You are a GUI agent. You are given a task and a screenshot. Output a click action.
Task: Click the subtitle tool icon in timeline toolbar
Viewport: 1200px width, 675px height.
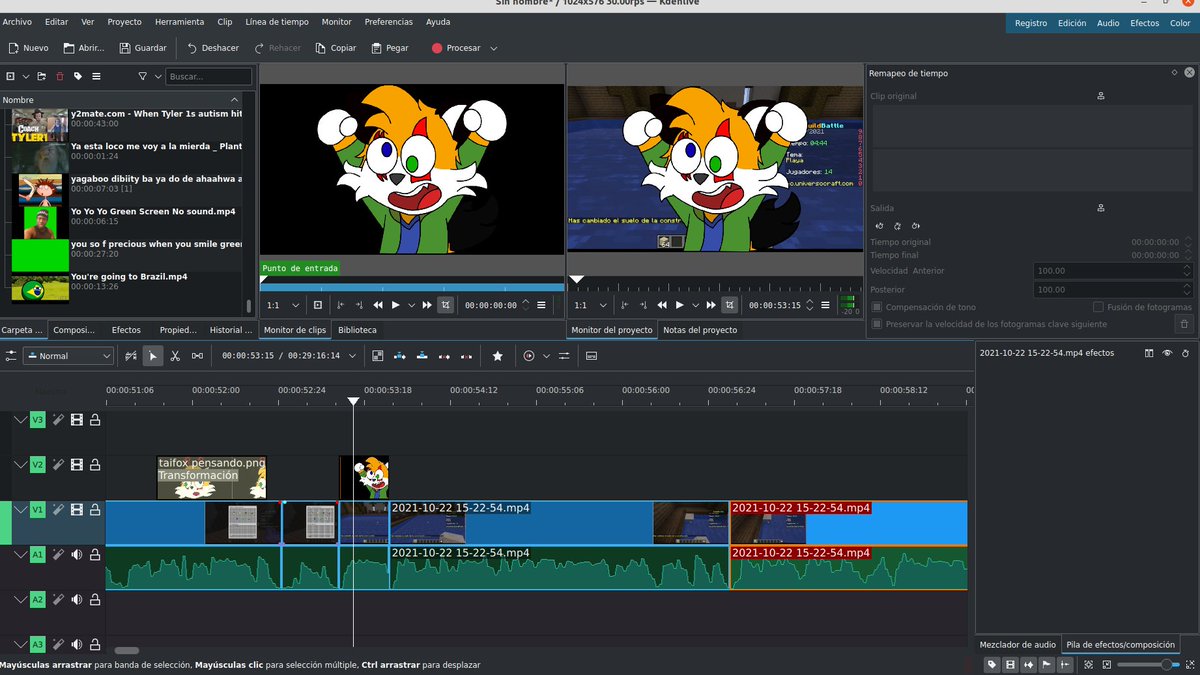pos(591,355)
